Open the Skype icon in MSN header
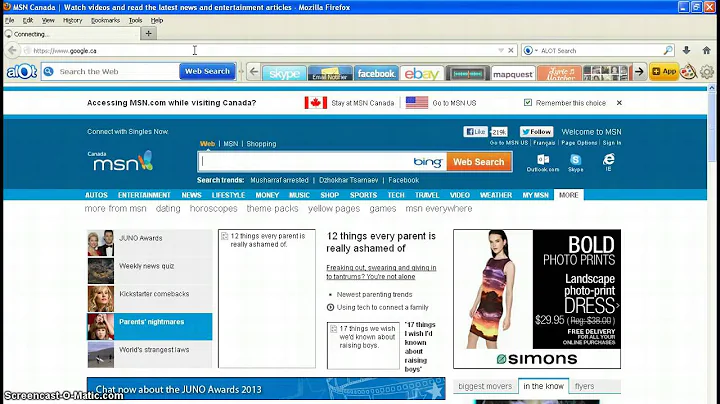720x404 pixels. click(575, 163)
